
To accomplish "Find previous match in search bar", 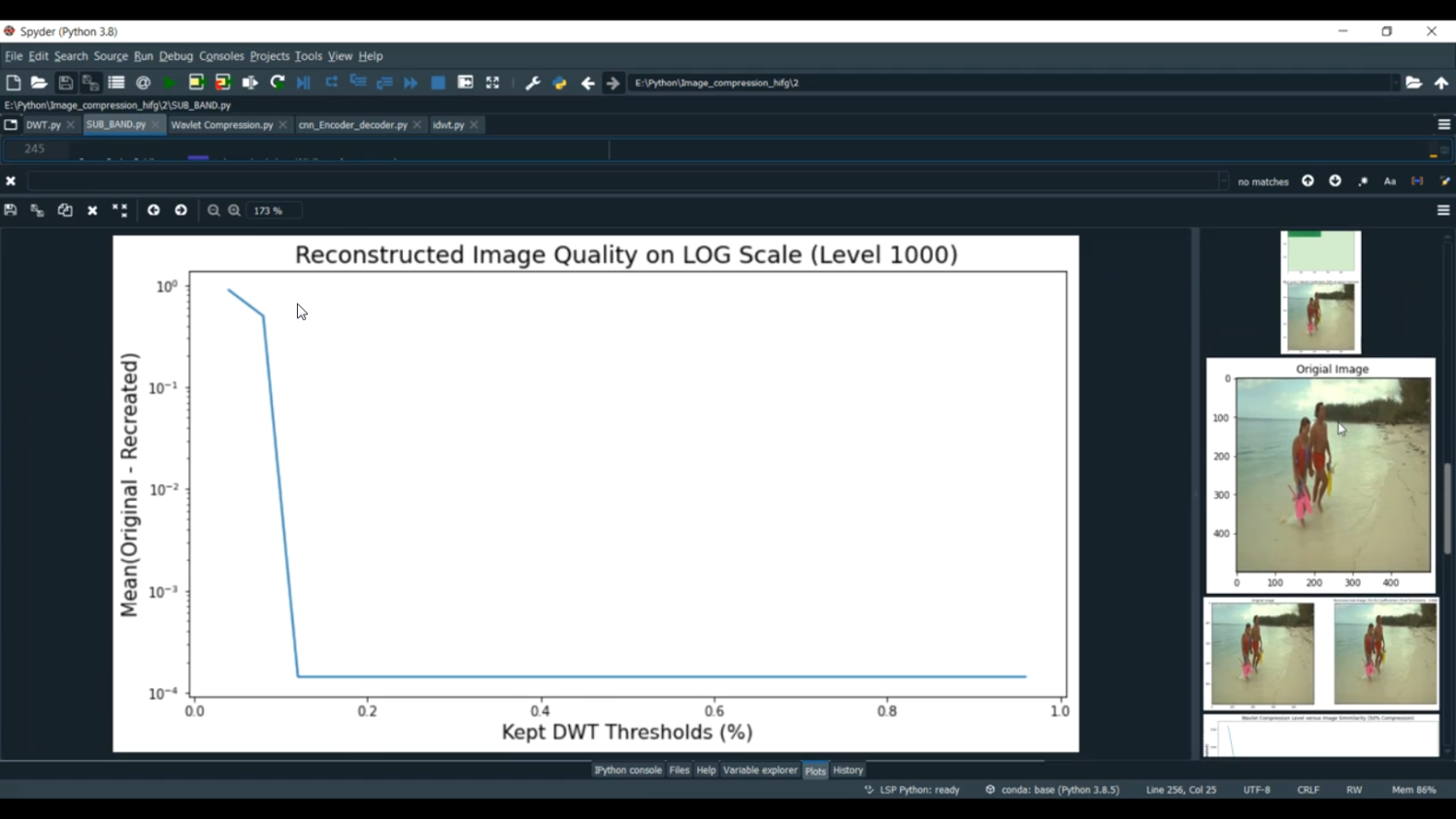I will [x=1308, y=181].
